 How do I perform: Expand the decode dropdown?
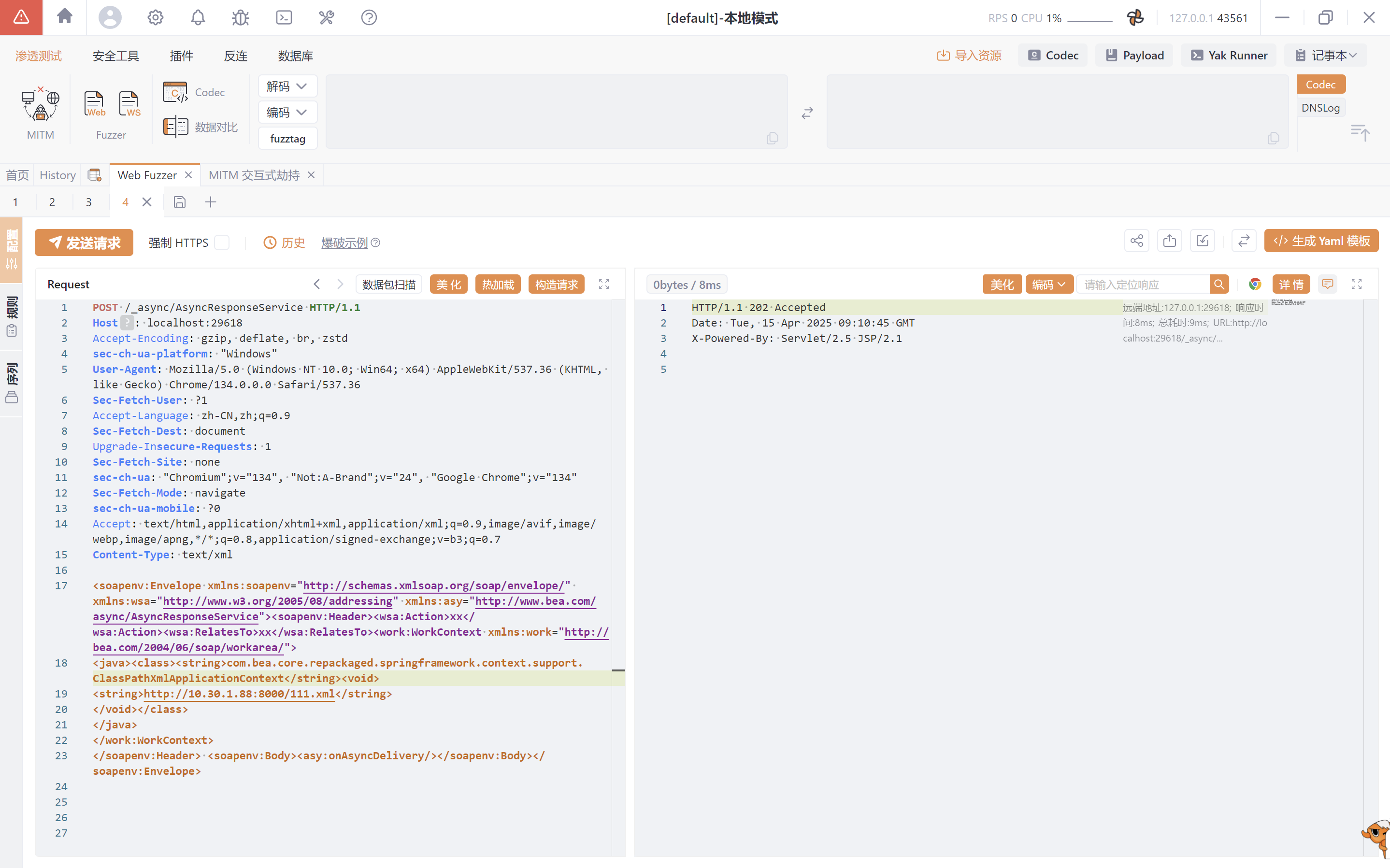287,86
